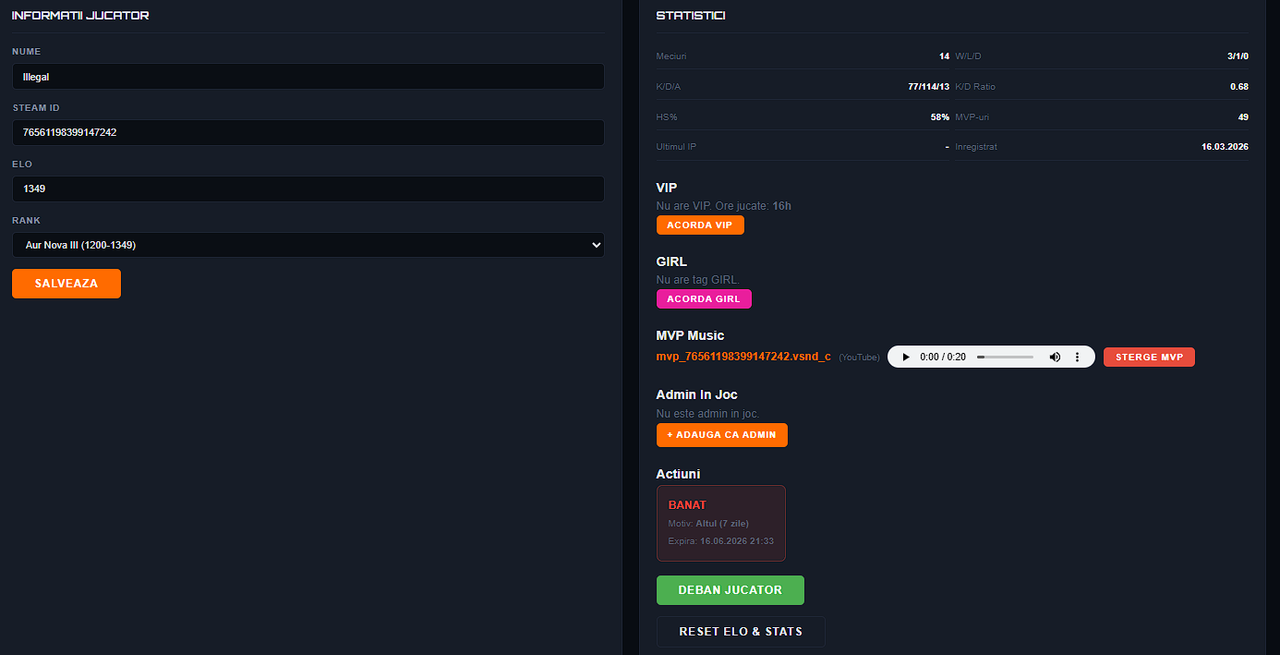Click the hours played text 16h

(782, 206)
